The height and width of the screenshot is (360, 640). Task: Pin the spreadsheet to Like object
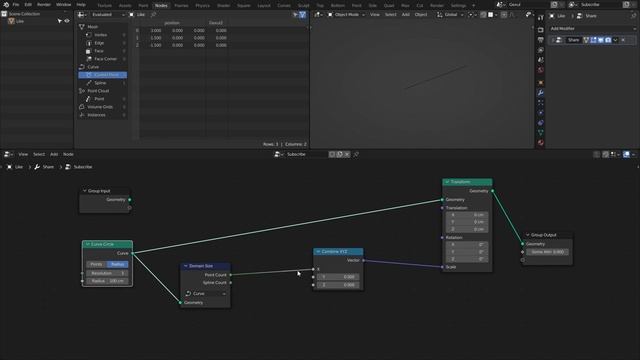153,15
